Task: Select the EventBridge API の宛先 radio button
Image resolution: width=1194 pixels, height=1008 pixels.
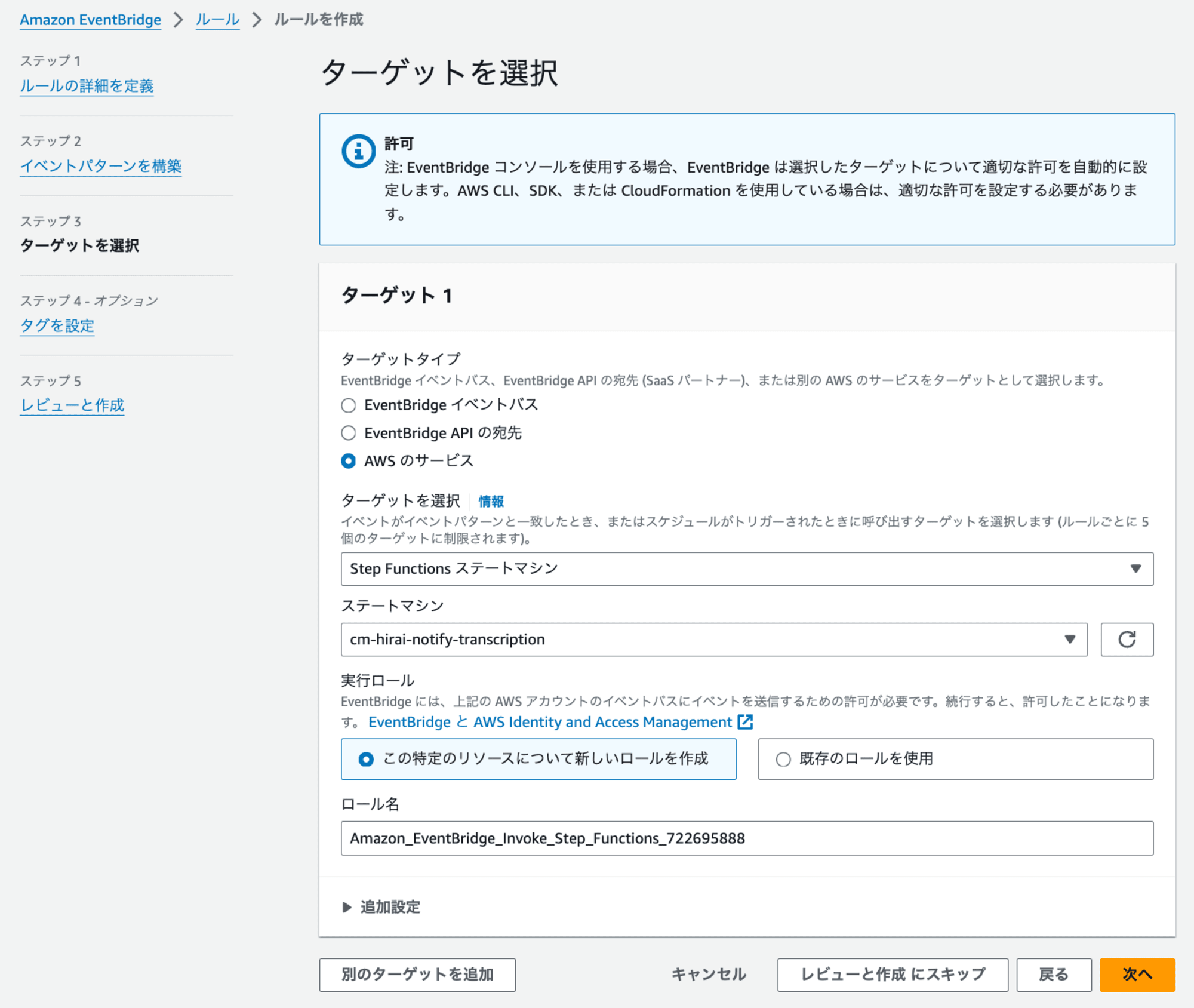Action: pos(348,433)
